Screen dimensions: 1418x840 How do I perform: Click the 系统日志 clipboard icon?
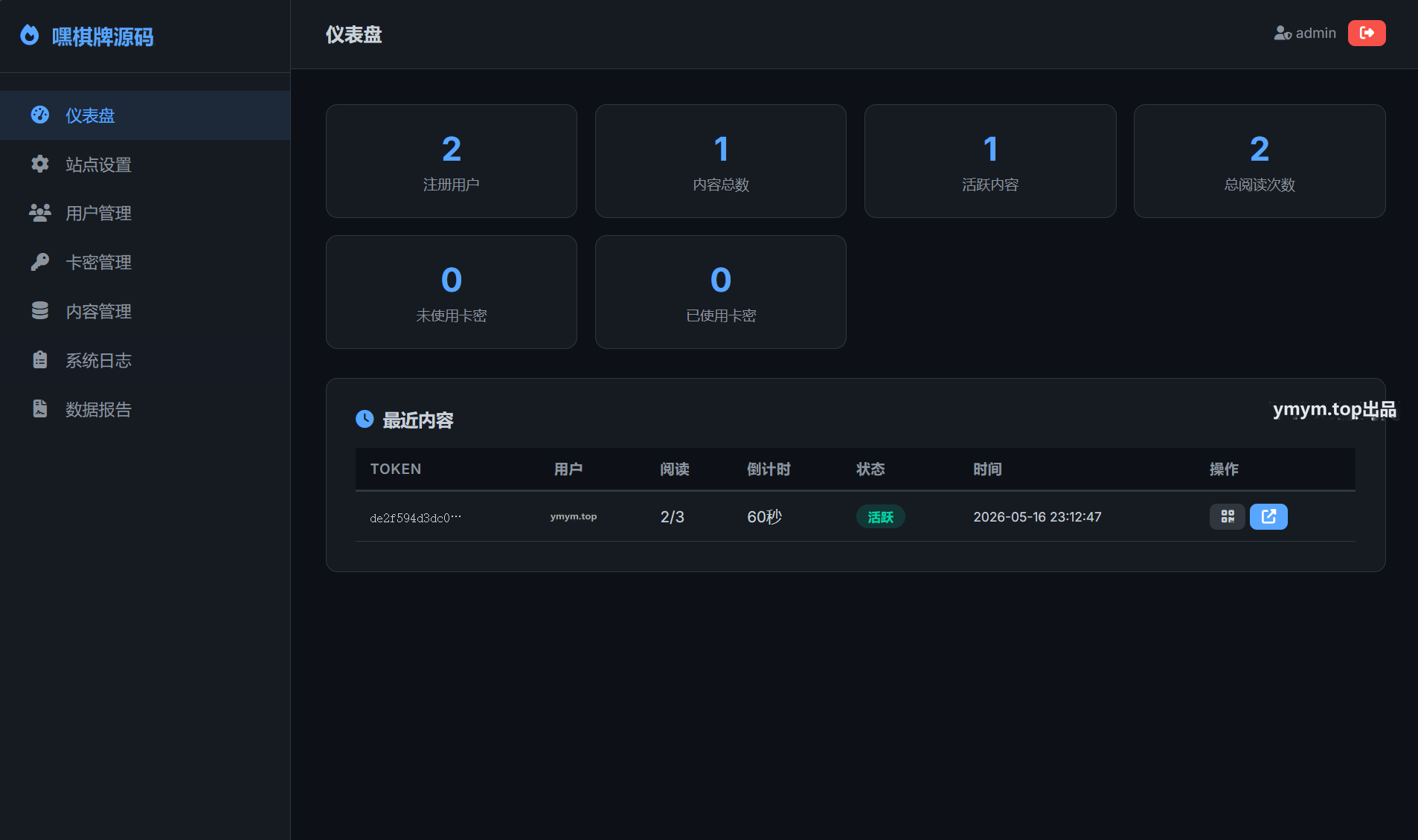(40, 360)
